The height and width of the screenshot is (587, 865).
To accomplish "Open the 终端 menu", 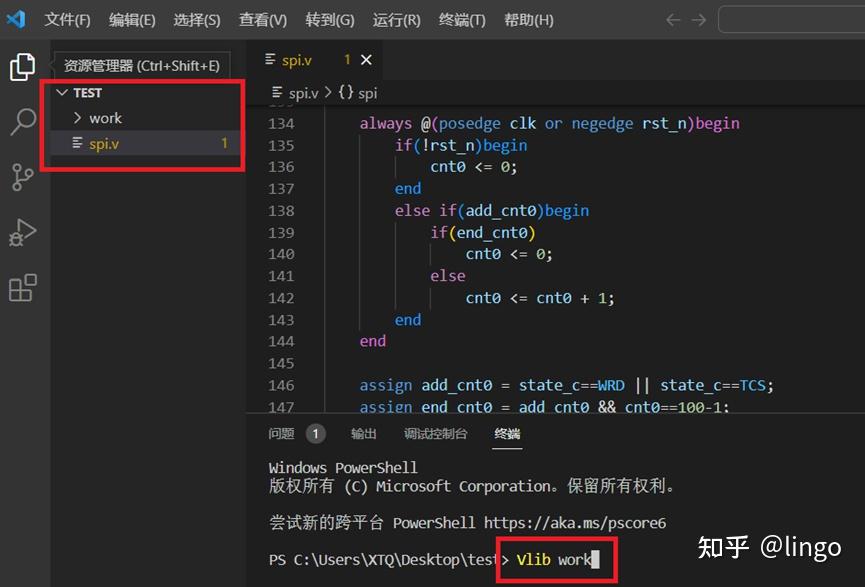I will (x=461, y=18).
